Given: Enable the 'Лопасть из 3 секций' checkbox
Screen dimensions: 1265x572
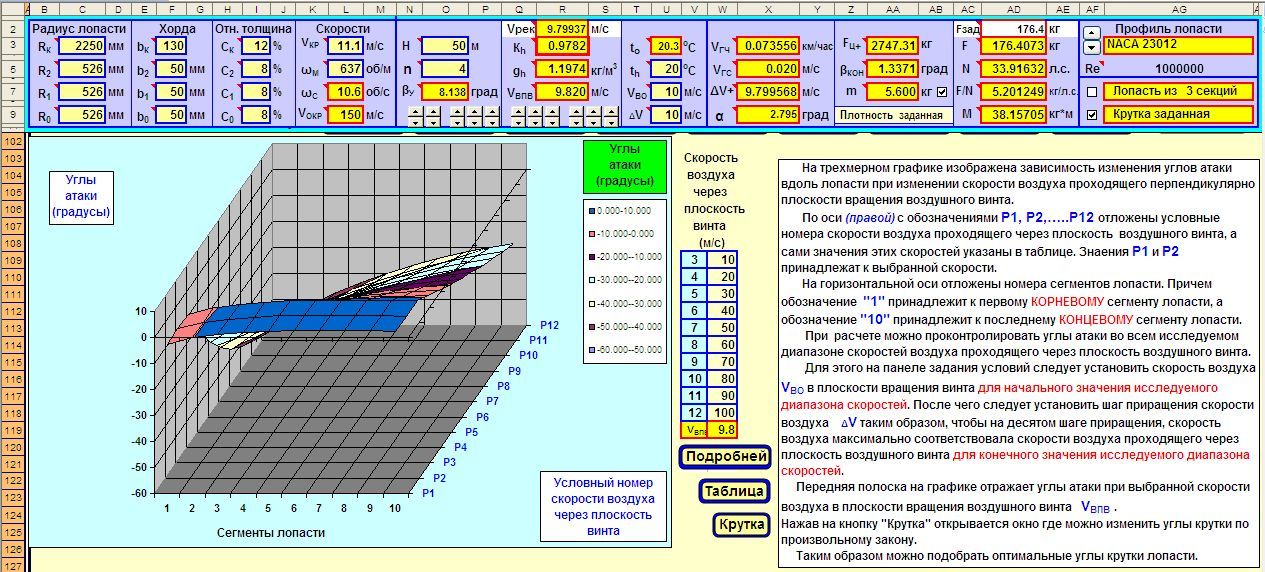Looking at the screenshot, I should click(x=1091, y=91).
